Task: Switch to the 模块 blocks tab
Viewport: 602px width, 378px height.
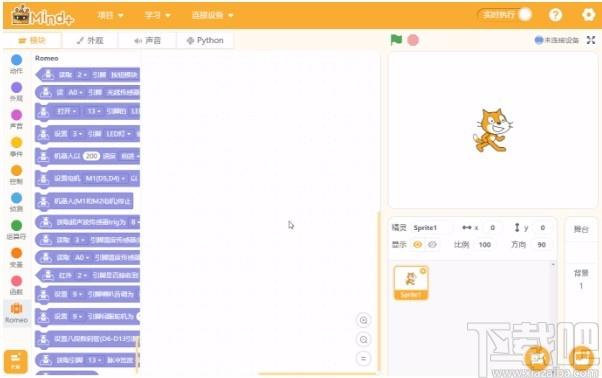Action: point(32,40)
